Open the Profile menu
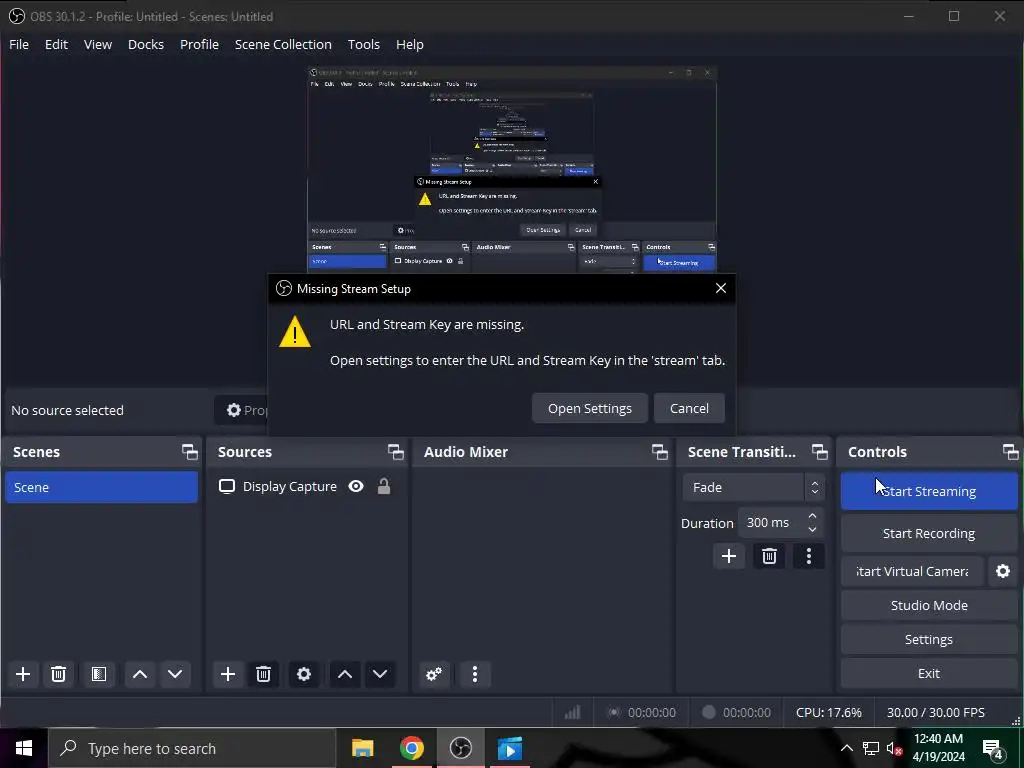The image size is (1024, 768). [199, 44]
